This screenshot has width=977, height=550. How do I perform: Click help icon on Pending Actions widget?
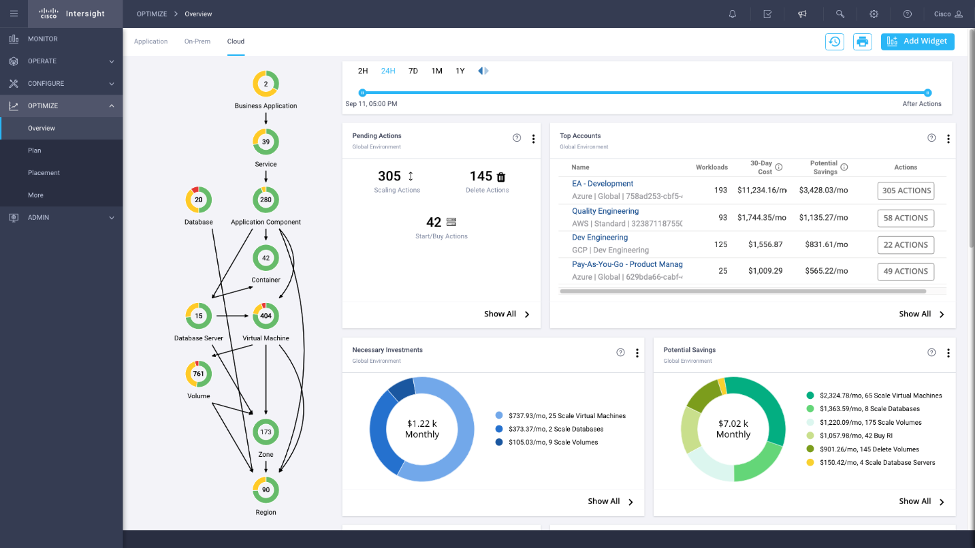pos(517,138)
